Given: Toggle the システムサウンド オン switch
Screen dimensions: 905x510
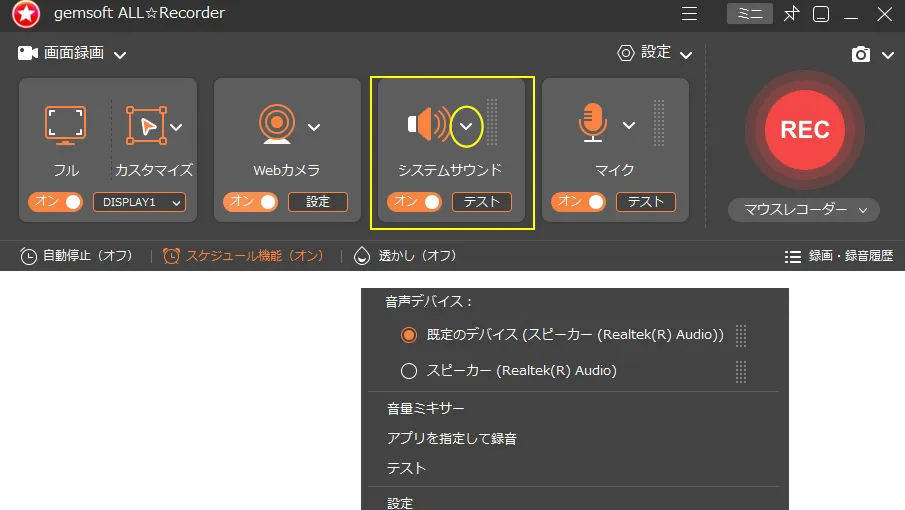Looking at the screenshot, I should [414, 202].
